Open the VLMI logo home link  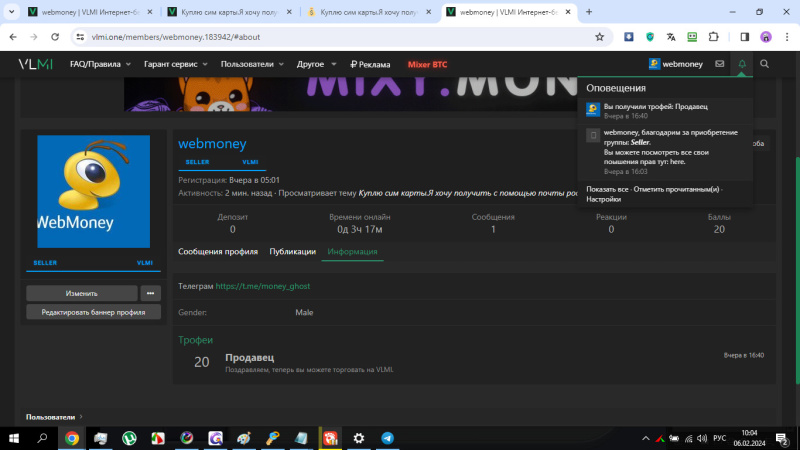(x=35, y=64)
